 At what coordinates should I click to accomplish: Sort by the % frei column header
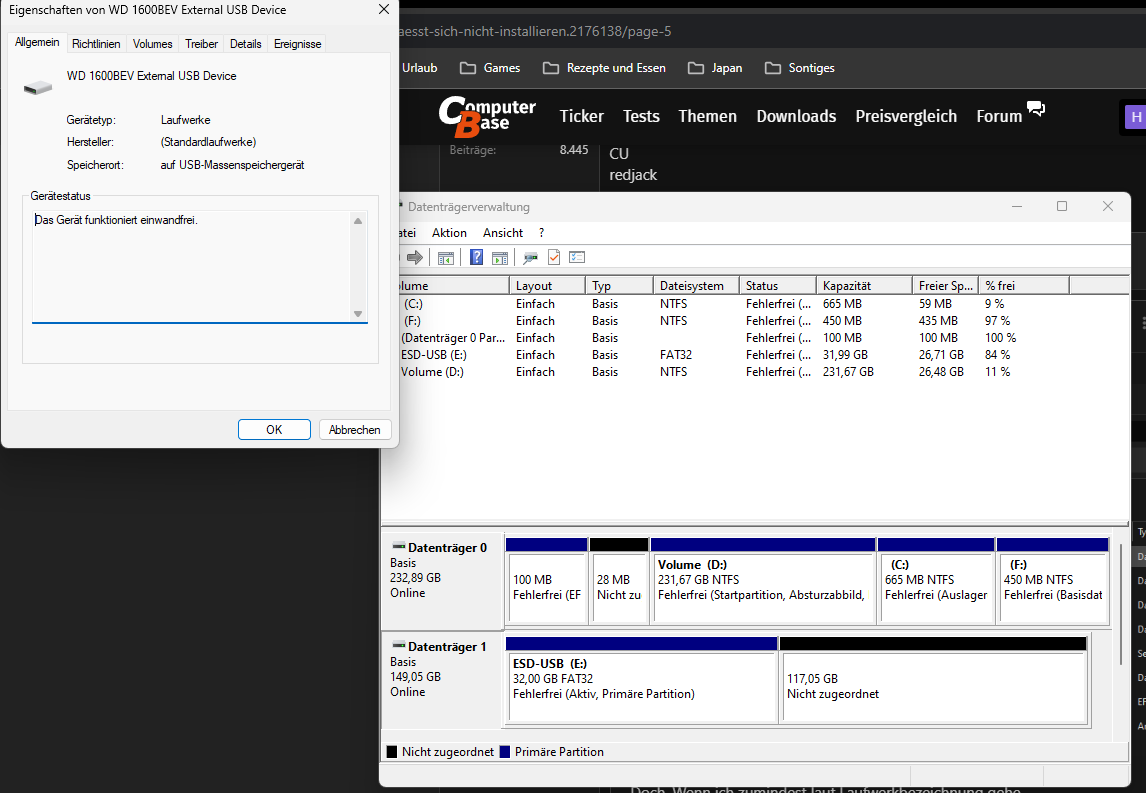pyautogui.click(x=1024, y=286)
